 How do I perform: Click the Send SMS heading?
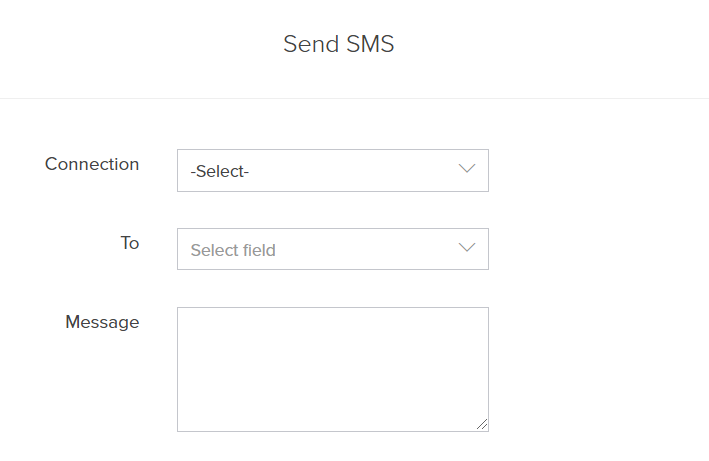(x=339, y=44)
